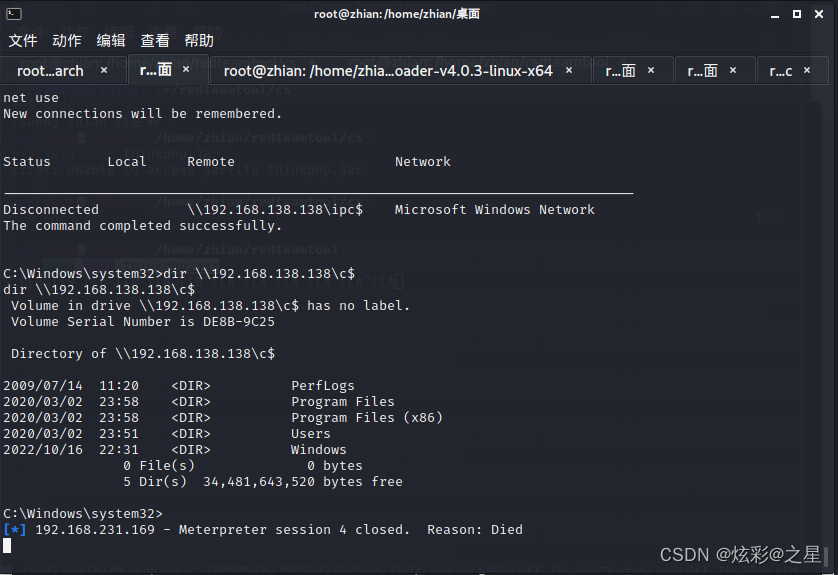Switch to the oader-v4.0.3-linux-x64 tab
Viewport: 838px width, 575px height.
click(388, 71)
